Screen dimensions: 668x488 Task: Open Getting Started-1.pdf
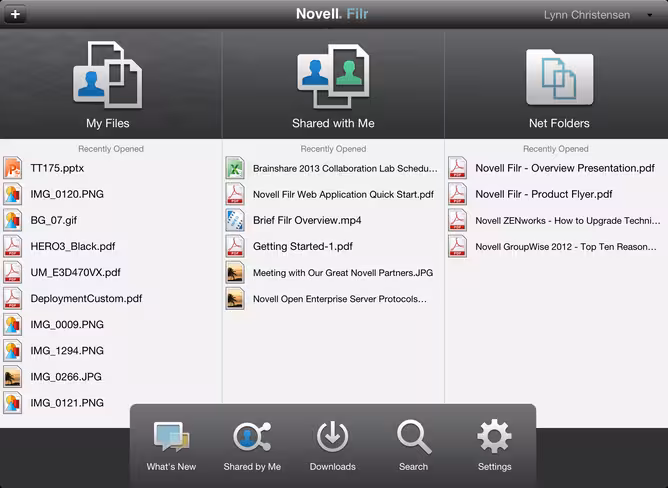click(x=303, y=247)
